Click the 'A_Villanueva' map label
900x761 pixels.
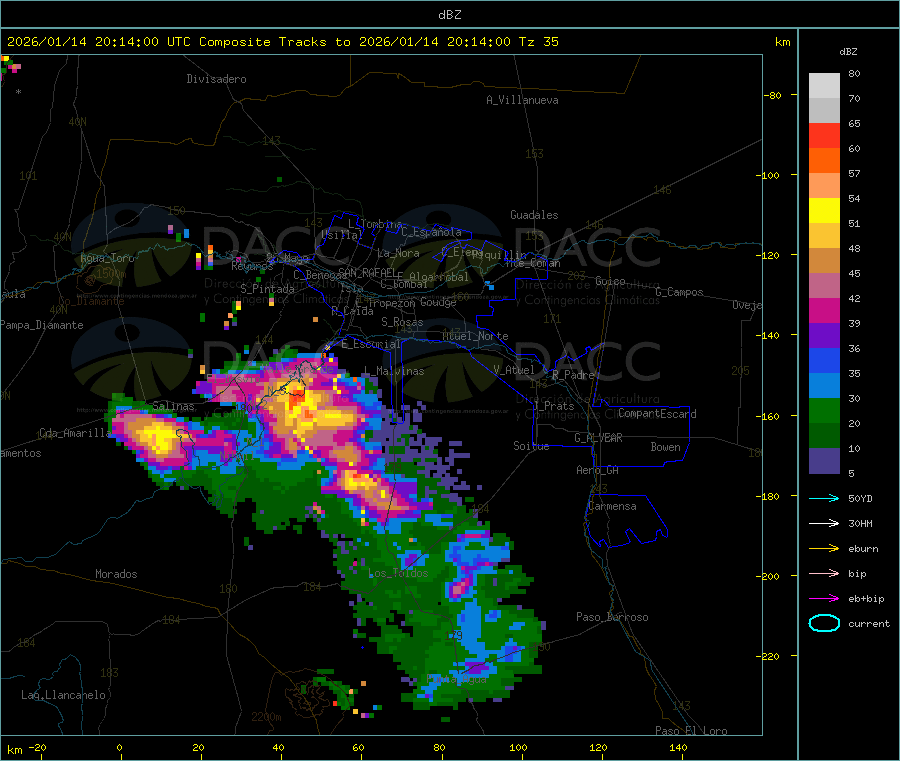click(522, 100)
